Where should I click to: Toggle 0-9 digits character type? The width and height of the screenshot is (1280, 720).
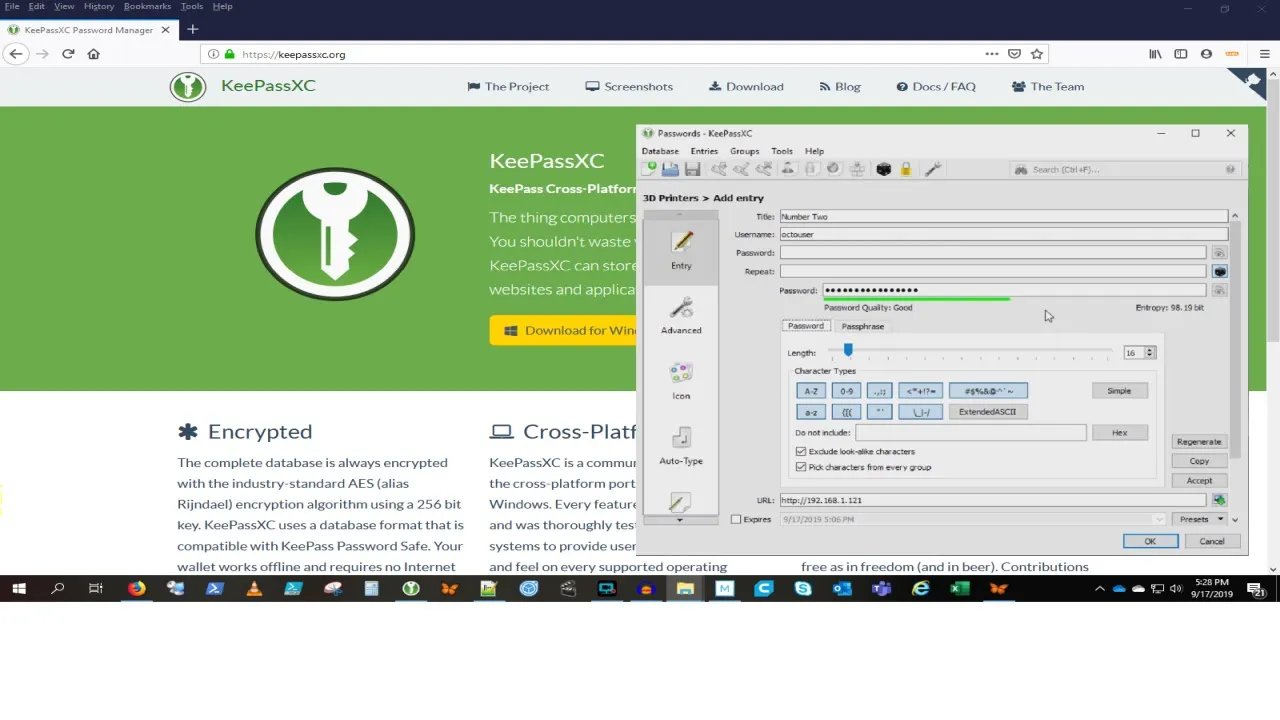(x=846, y=391)
